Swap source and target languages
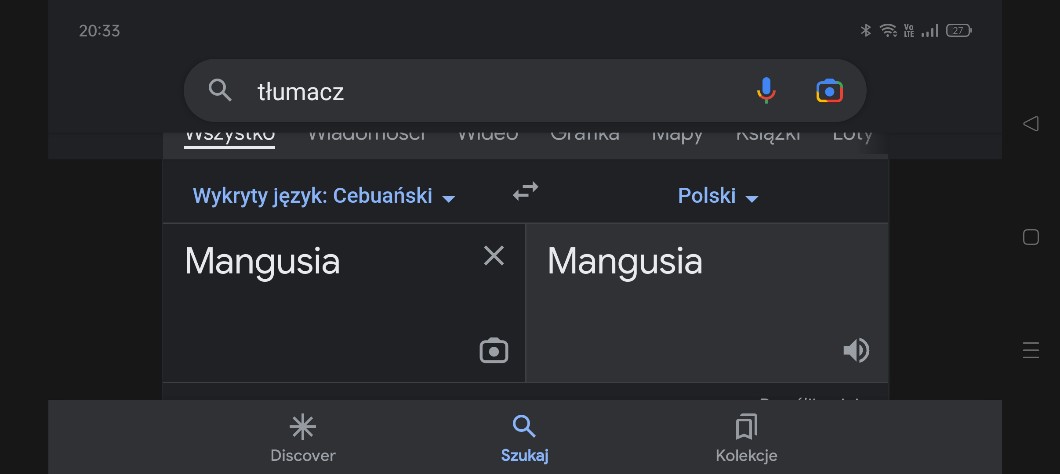This screenshot has height=474, width=1060. 525,191
